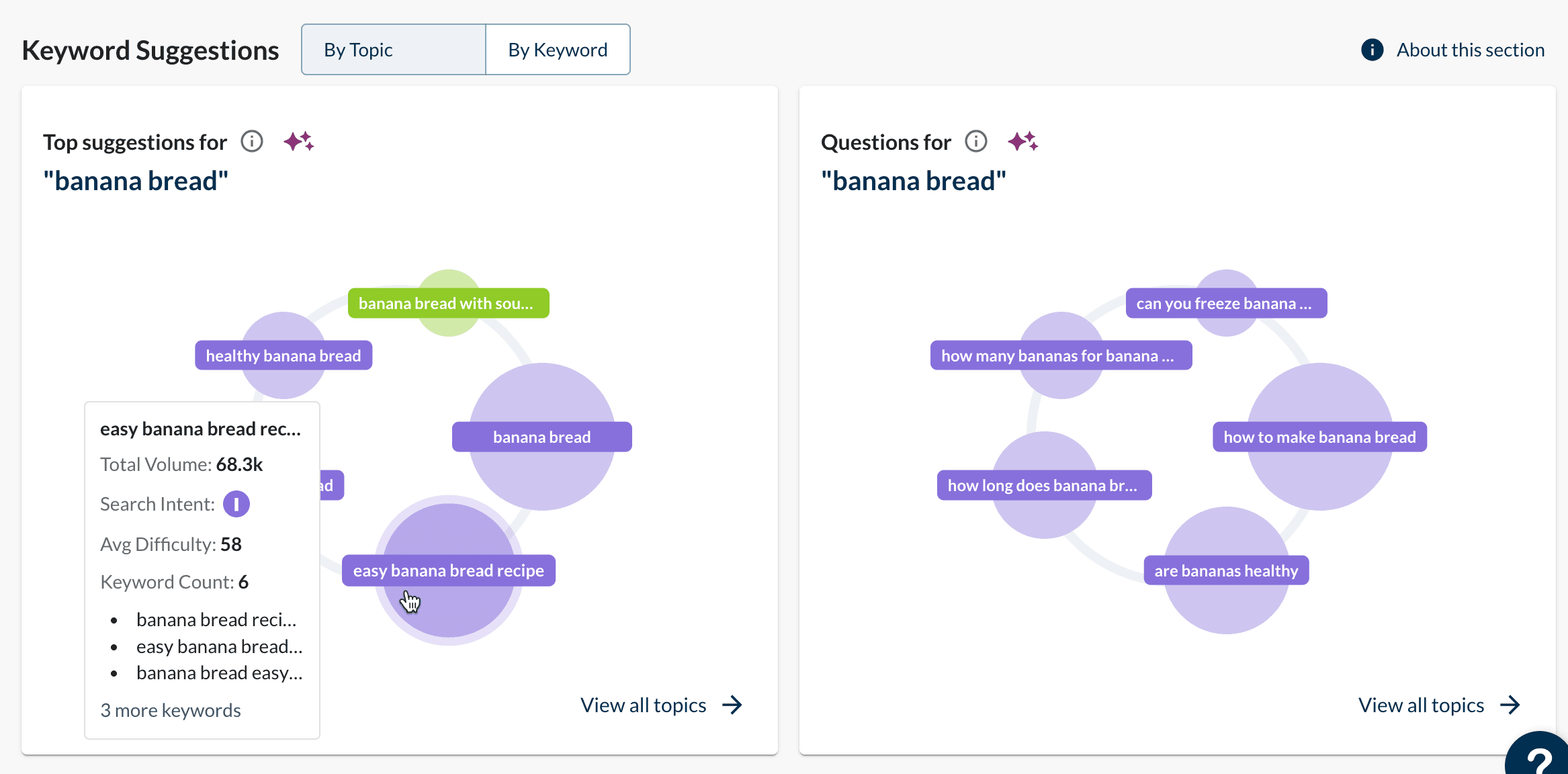
Task: Select the are bananas healthy question bubble
Action: click(x=1226, y=570)
